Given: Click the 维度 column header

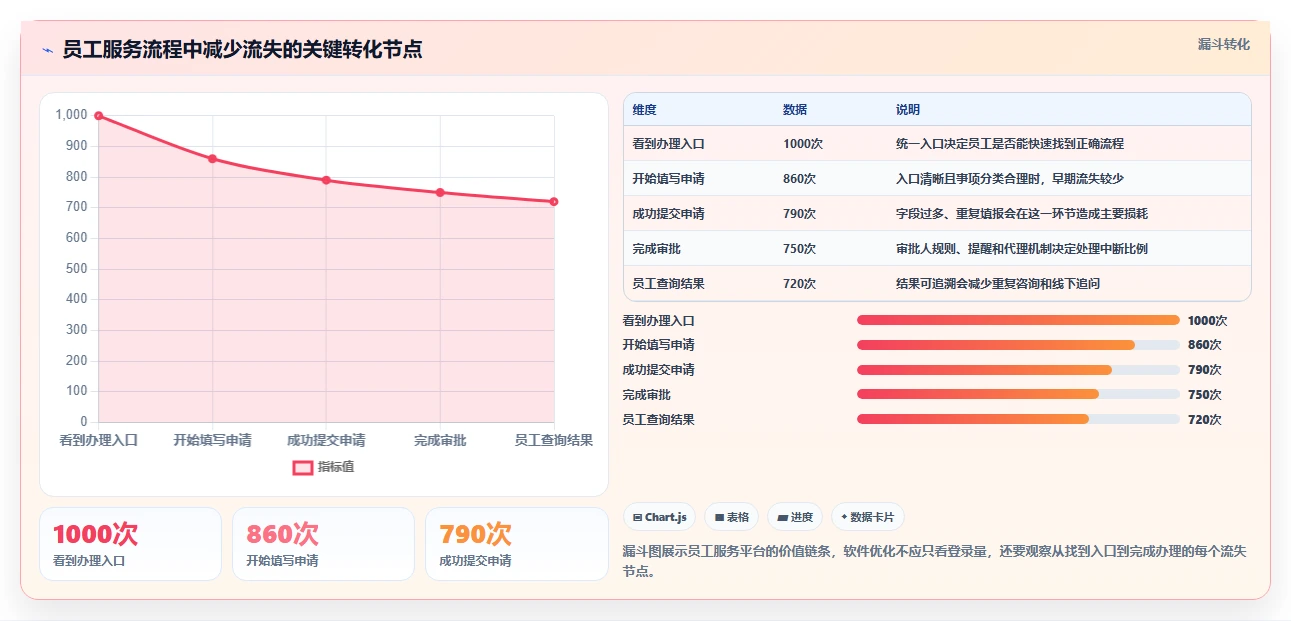Looking at the screenshot, I should 645,110.
